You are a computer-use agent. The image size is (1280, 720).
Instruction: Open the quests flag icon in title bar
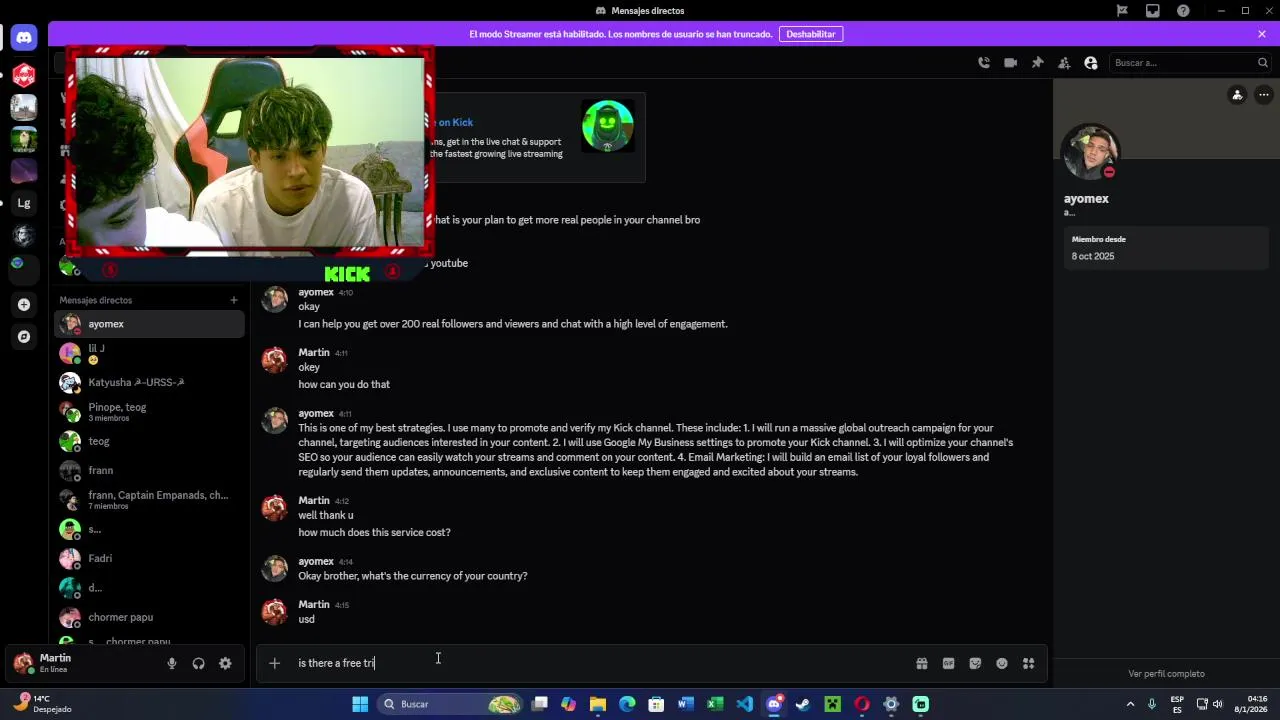coord(1122,11)
